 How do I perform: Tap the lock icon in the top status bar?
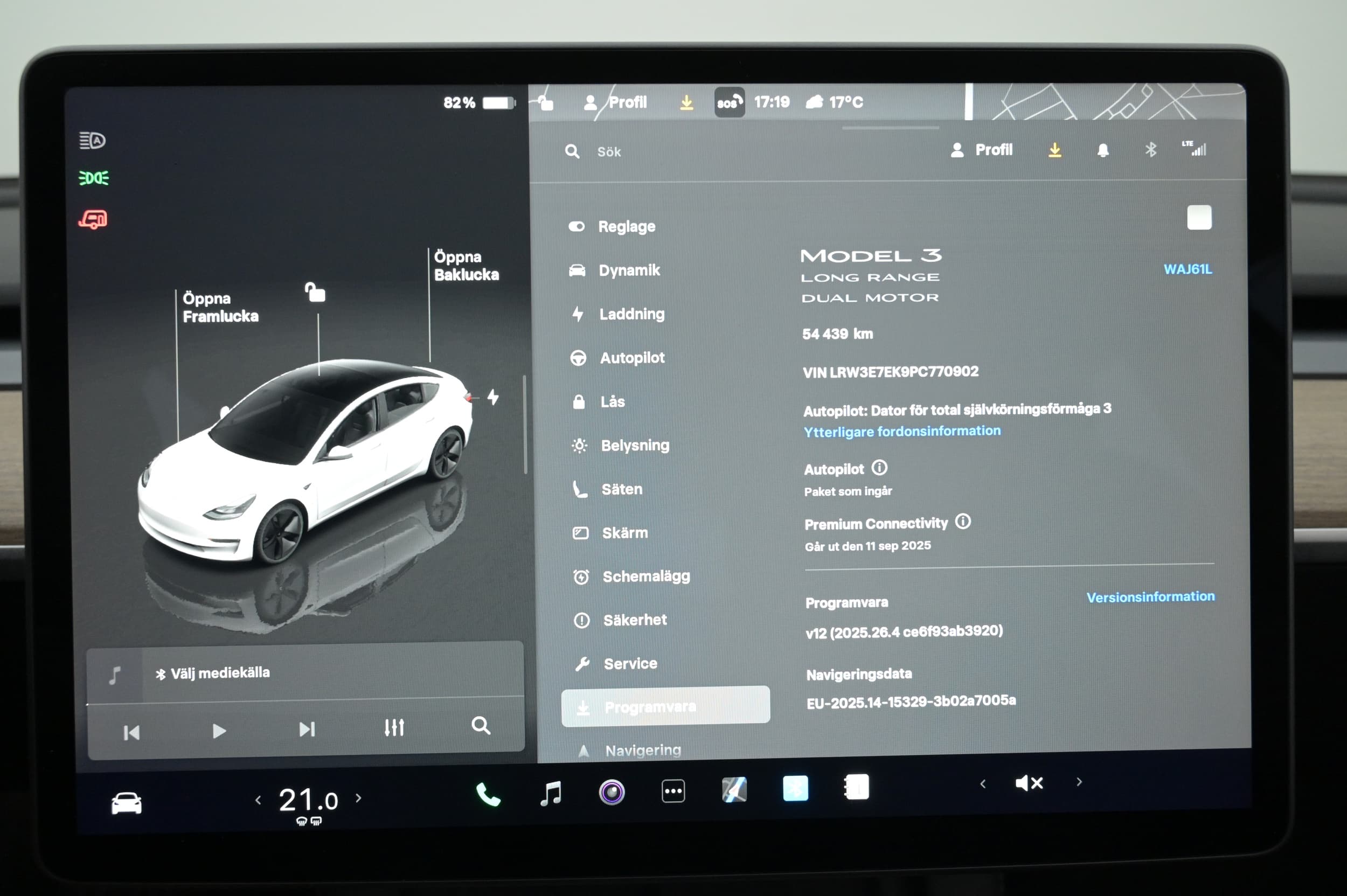(x=545, y=103)
